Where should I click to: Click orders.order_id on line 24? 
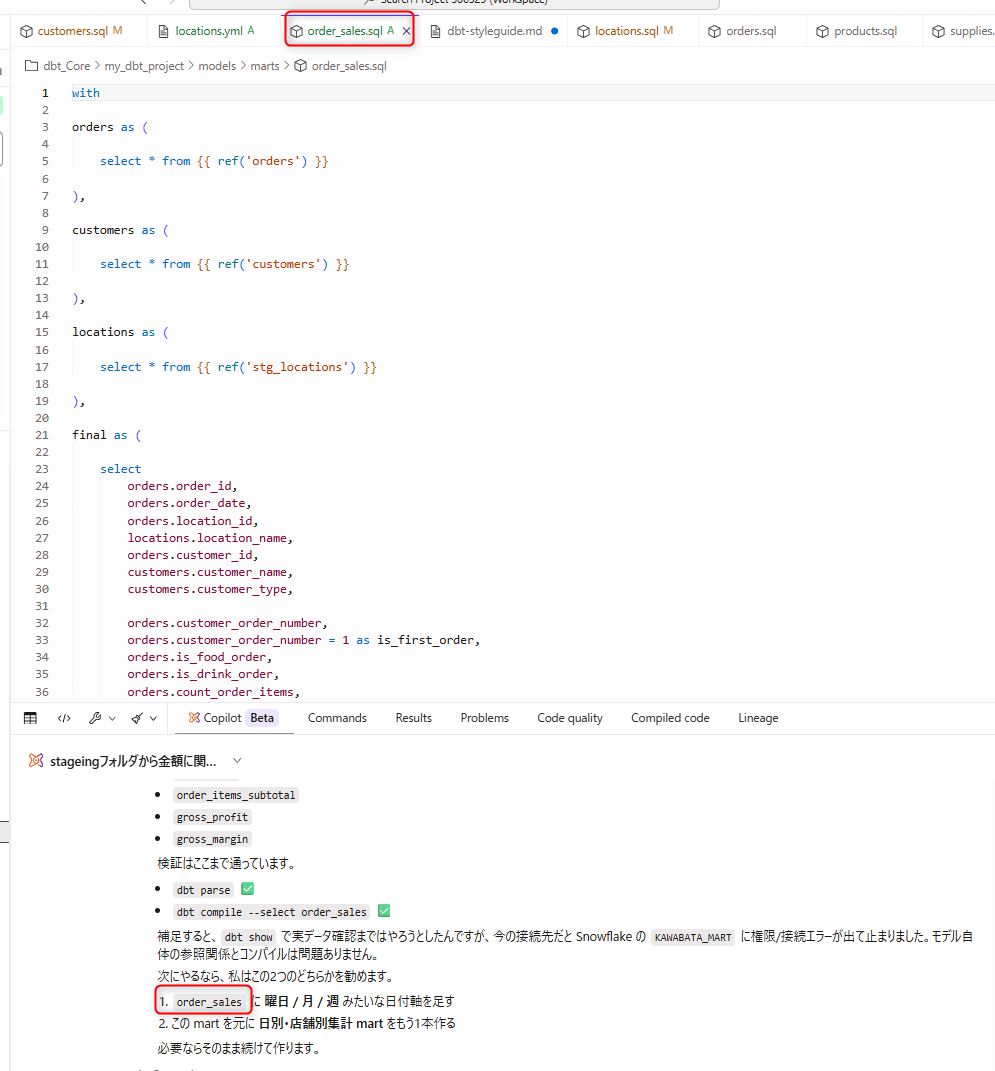pos(179,486)
